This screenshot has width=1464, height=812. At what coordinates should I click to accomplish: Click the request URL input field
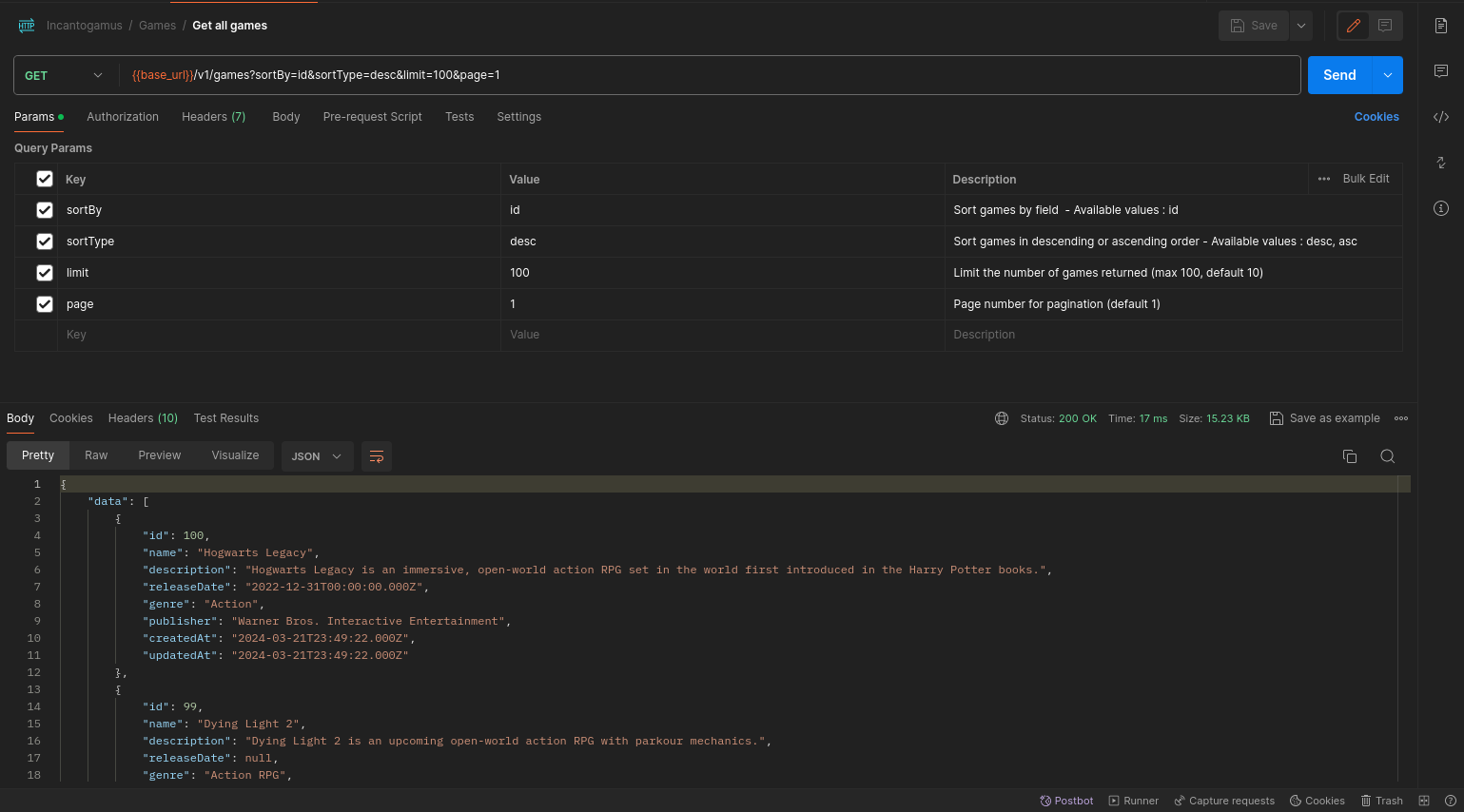[x=709, y=75]
